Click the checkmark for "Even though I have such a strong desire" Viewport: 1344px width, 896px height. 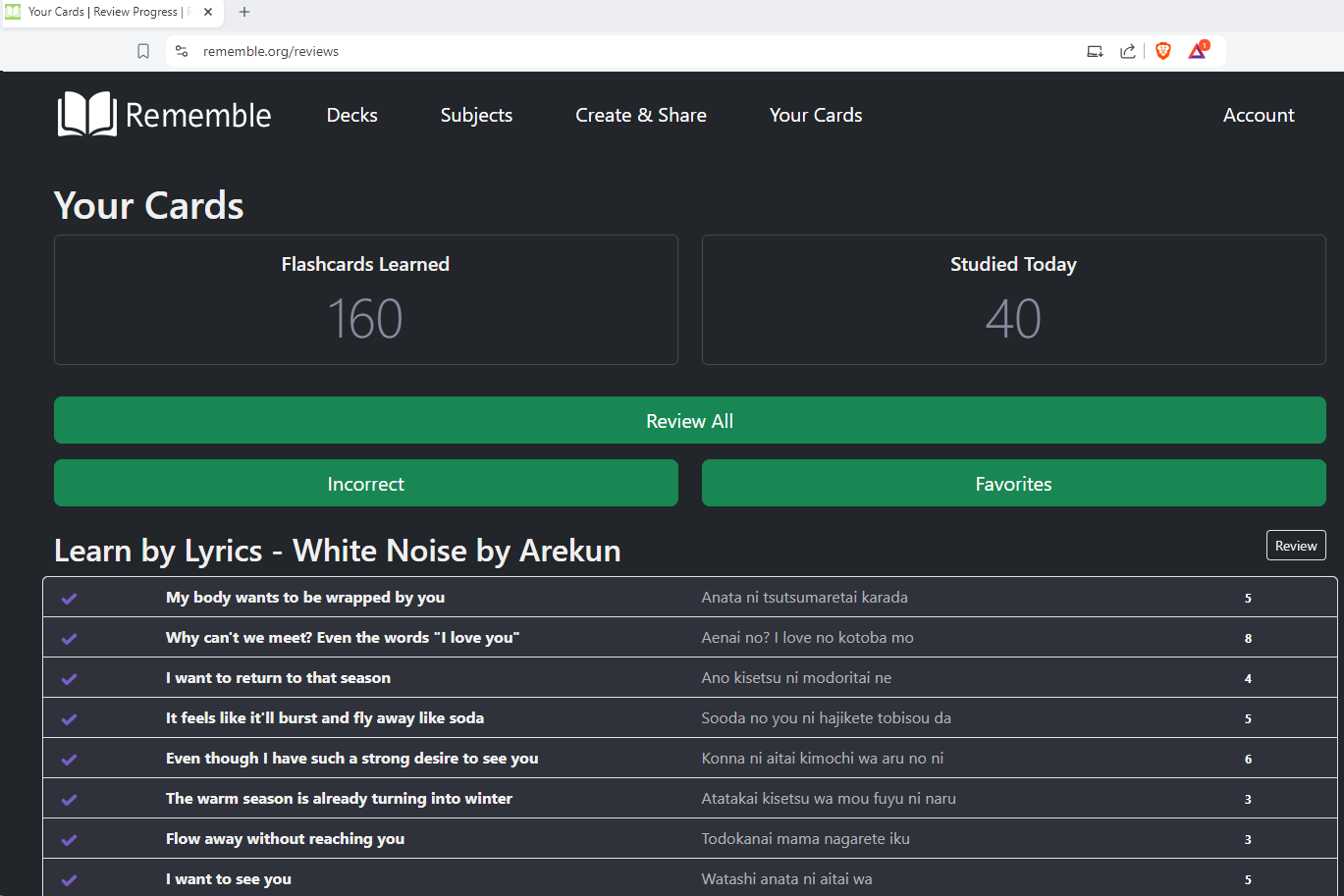coord(70,759)
